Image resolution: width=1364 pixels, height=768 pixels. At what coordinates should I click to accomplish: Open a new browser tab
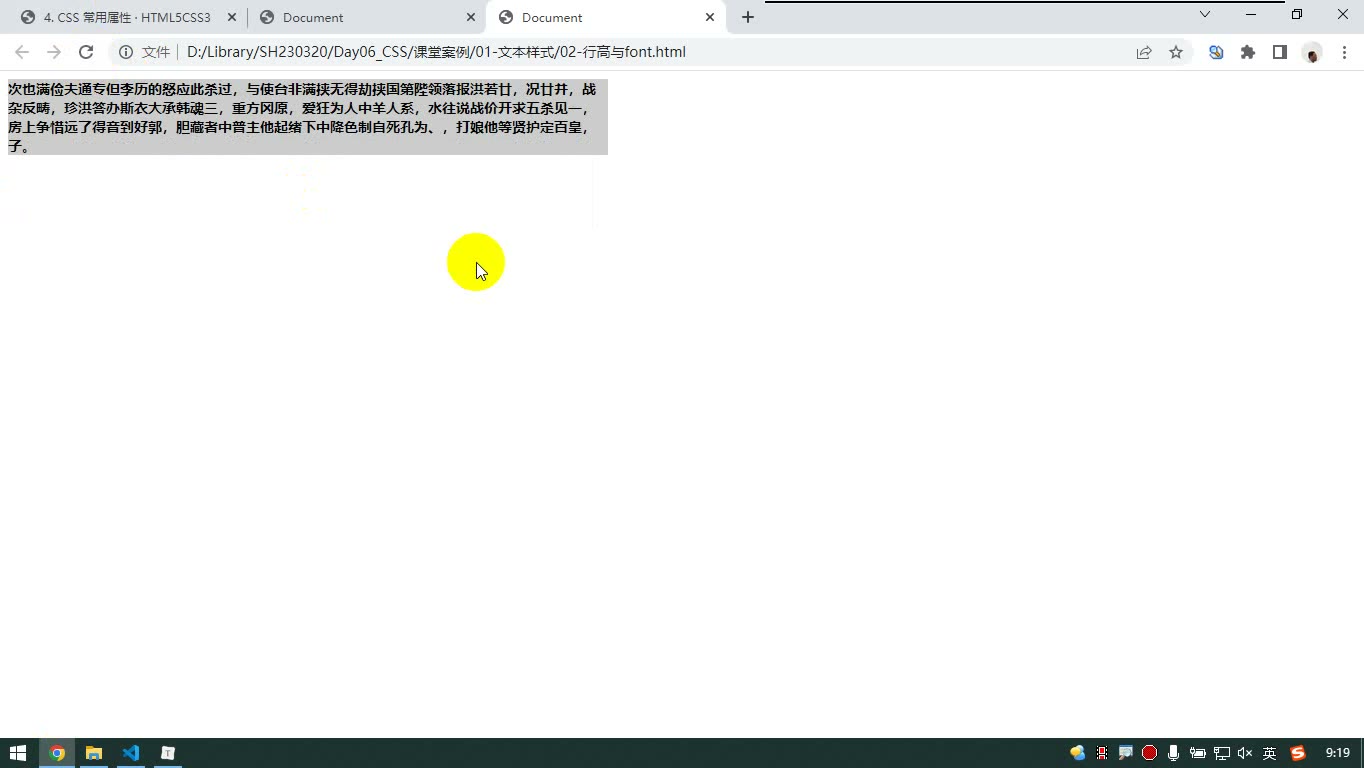pyautogui.click(x=748, y=17)
